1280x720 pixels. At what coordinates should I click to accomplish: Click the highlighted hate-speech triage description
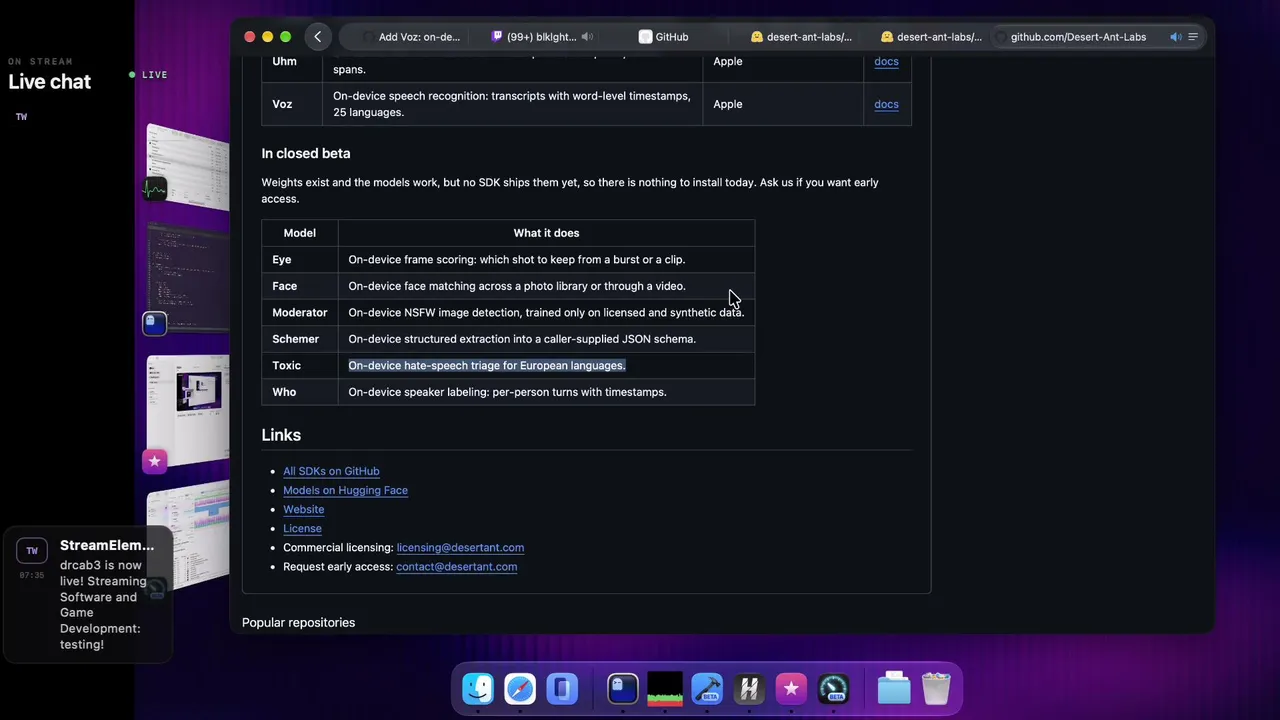[x=487, y=365]
